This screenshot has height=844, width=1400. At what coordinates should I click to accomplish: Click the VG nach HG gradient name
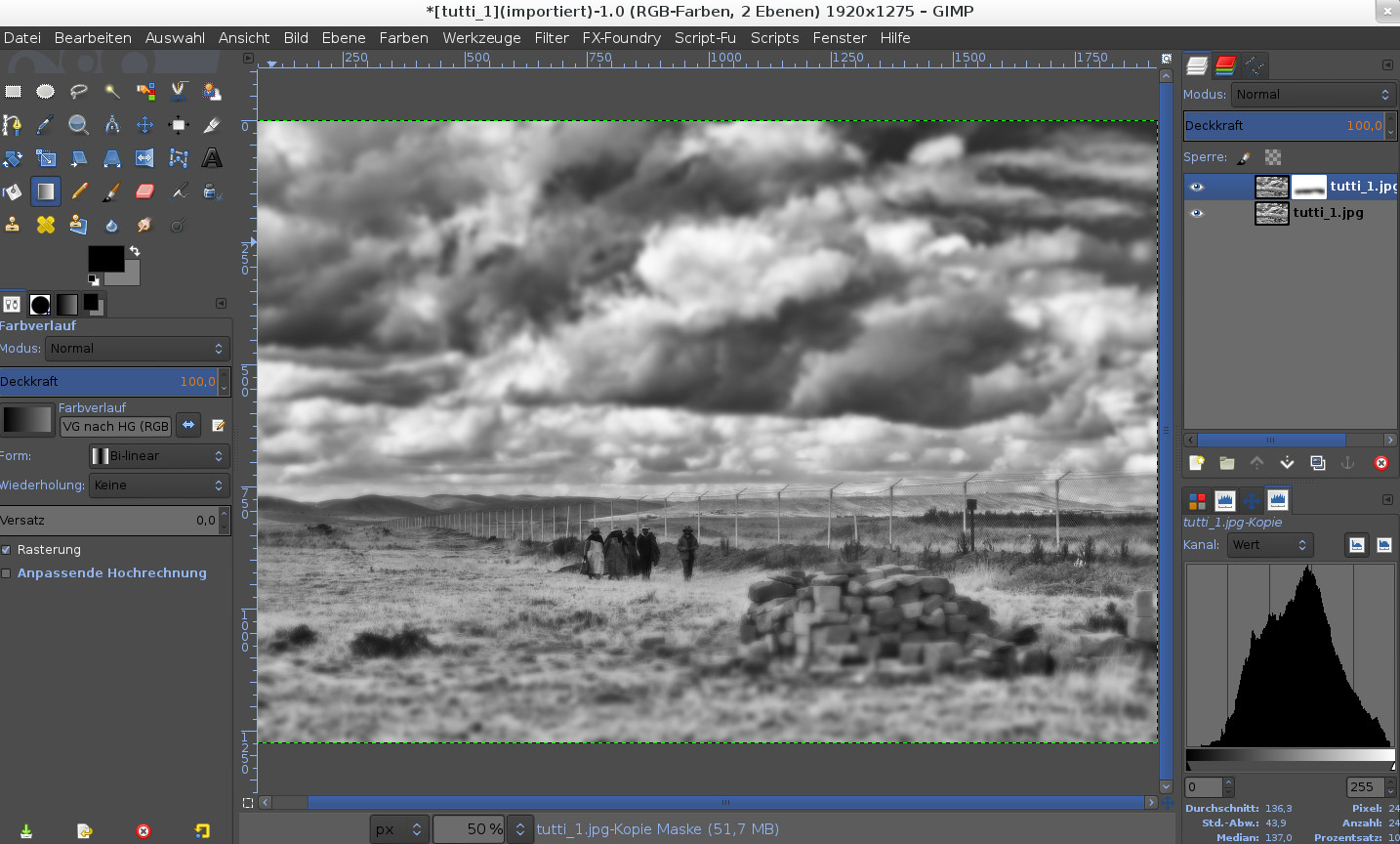point(116,426)
